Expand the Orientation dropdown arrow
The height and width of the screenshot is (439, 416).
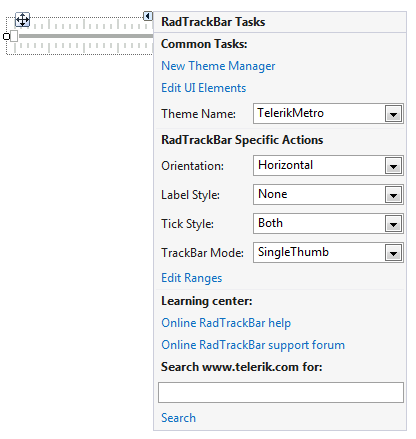point(393,166)
